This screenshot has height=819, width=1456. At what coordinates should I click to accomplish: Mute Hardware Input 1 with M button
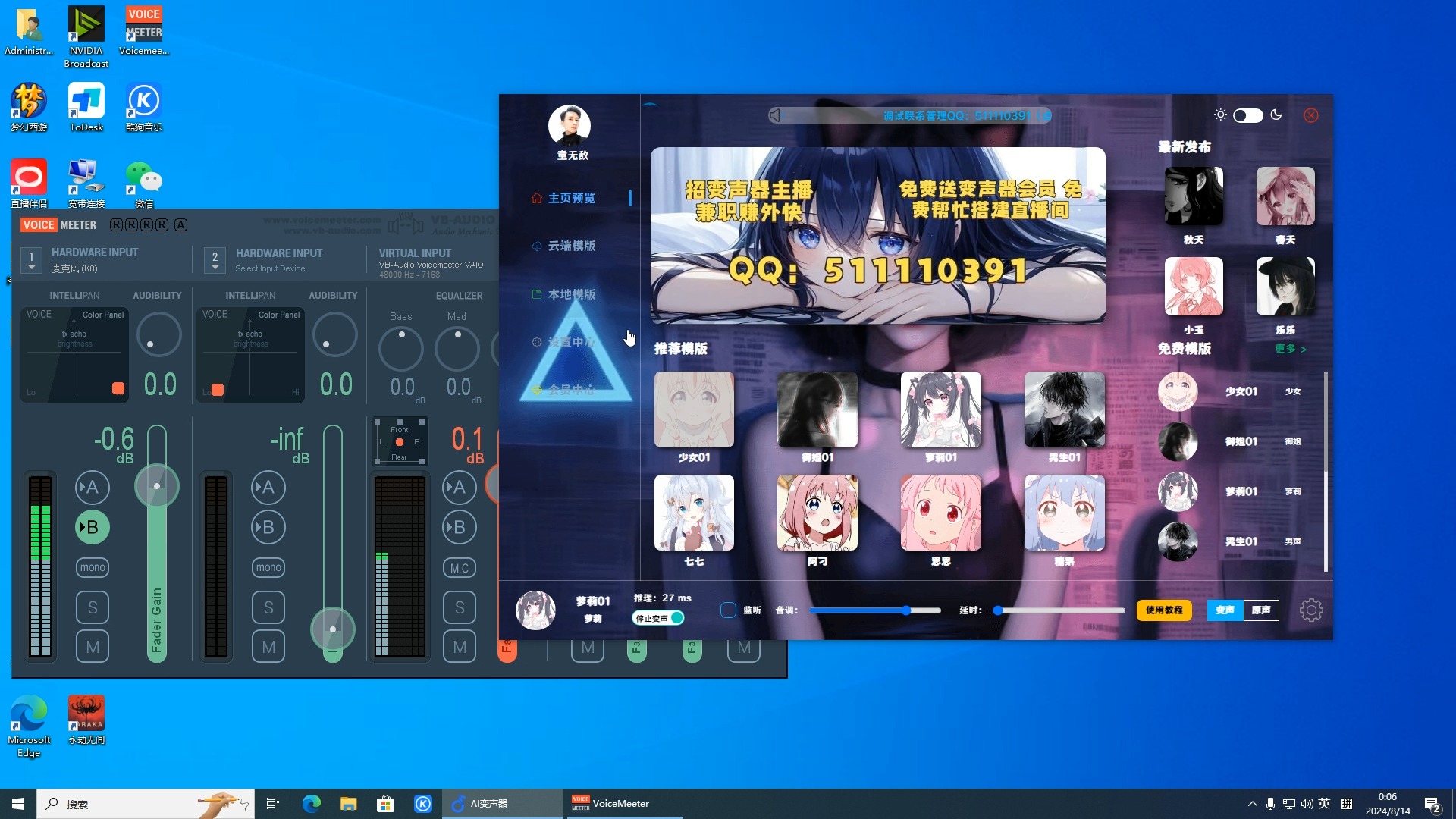93,647
